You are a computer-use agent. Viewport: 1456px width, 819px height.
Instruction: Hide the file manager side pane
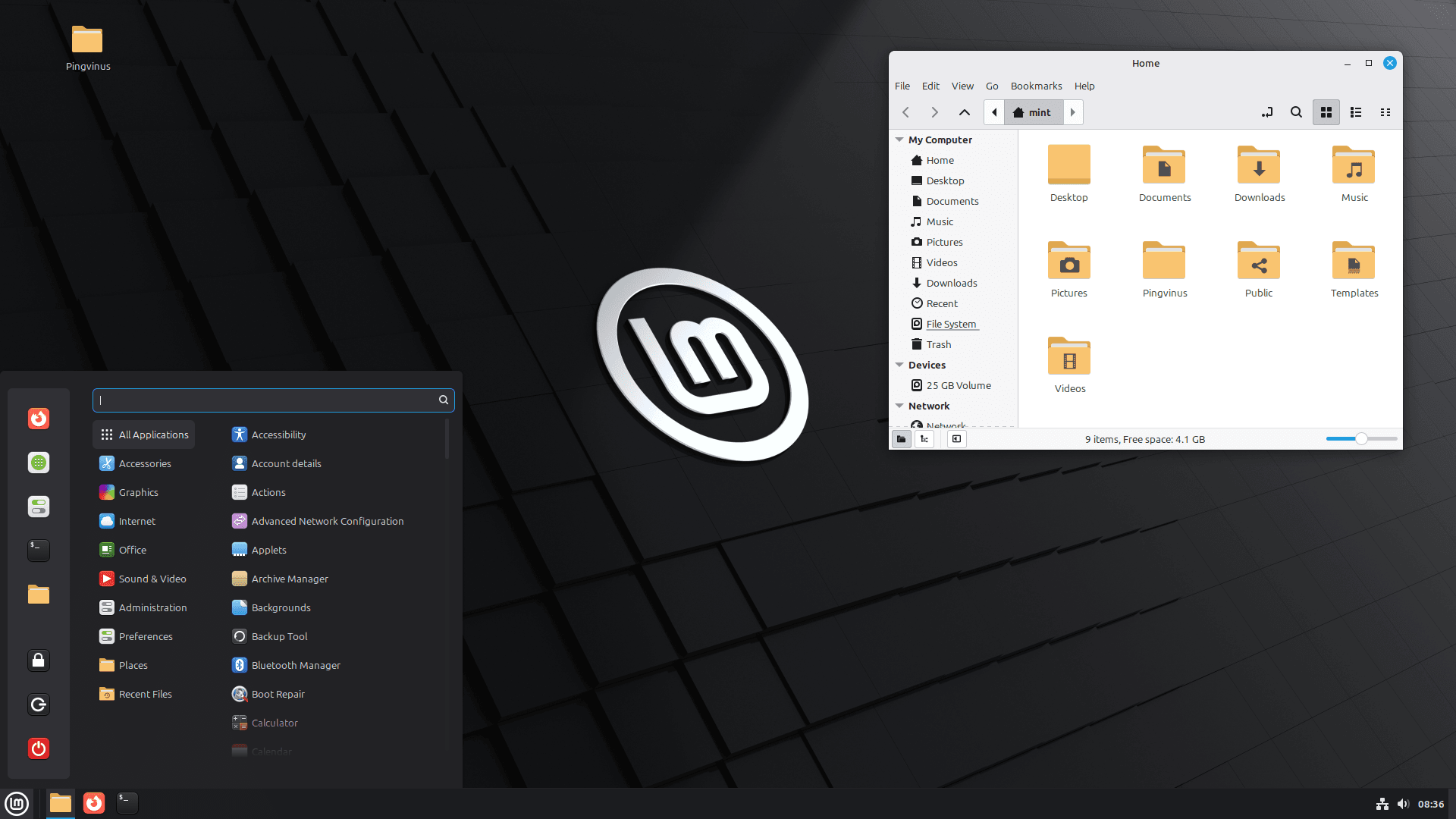956,439
